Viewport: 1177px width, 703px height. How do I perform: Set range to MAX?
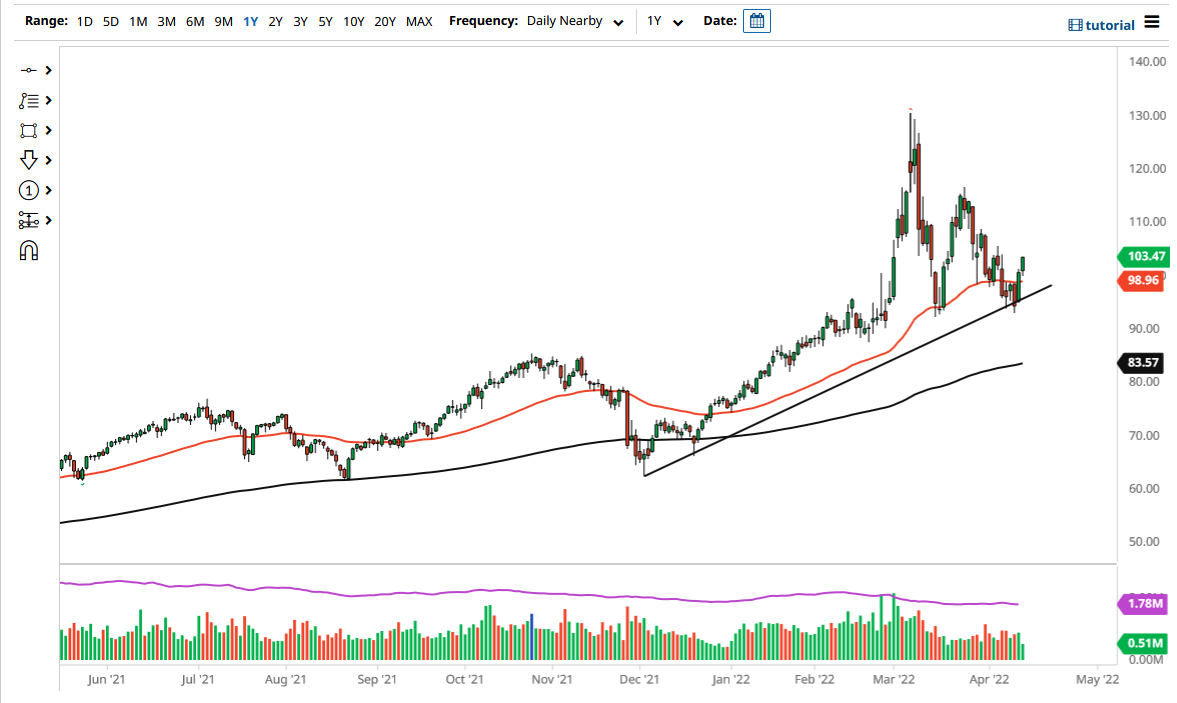click(x=419, y=22)
